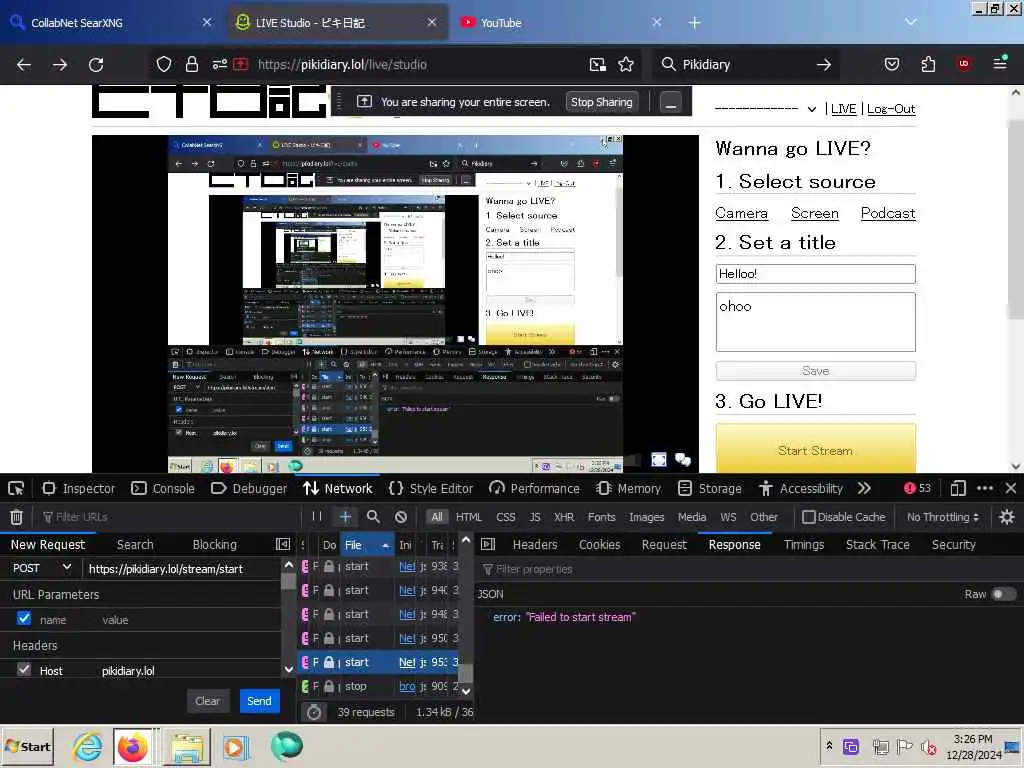Screen dimensions: 1024x768
Task: Toggle the All request type filter
Action: click(437, 517)
